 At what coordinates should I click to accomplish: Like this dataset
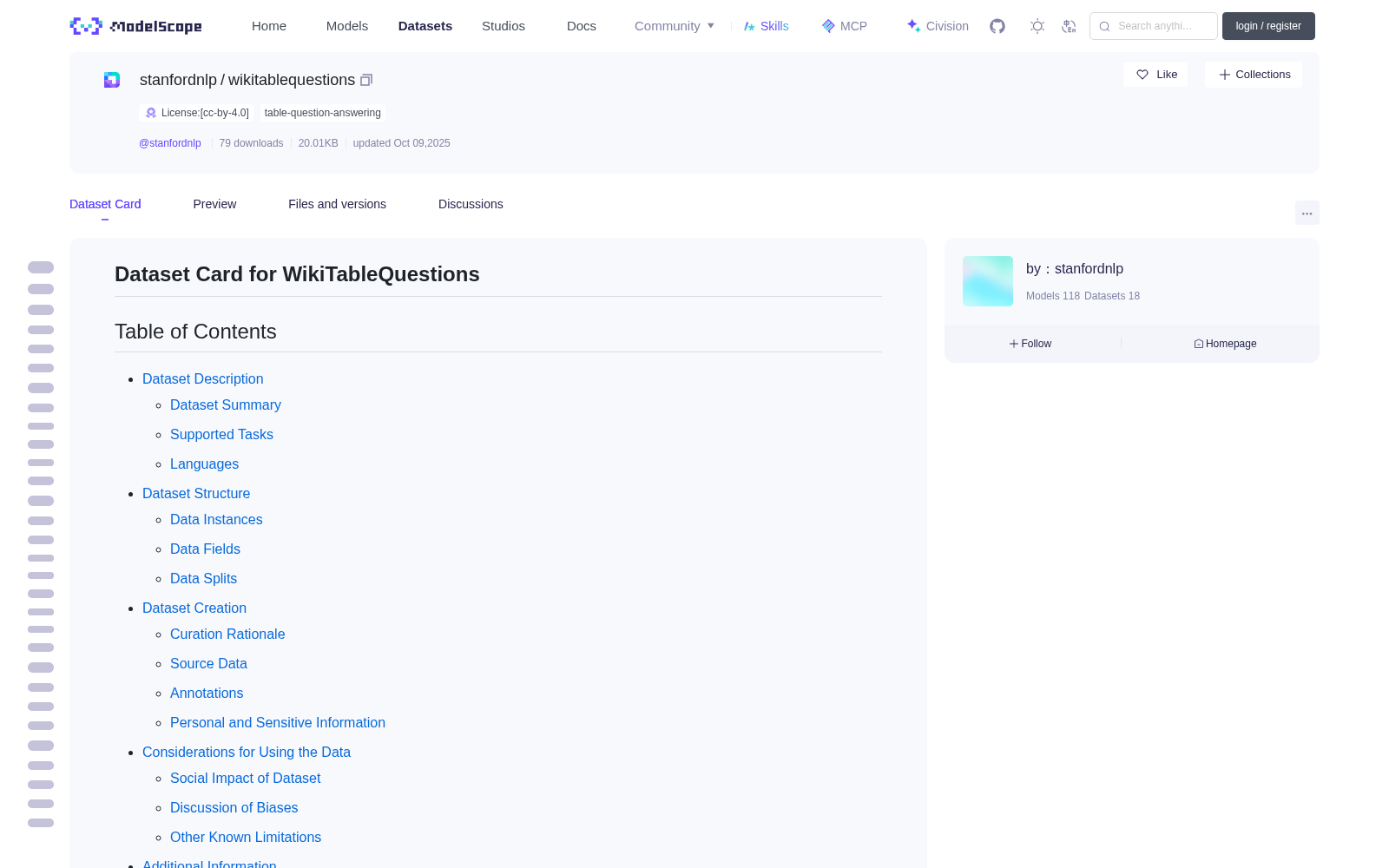tap(1155, 75)
